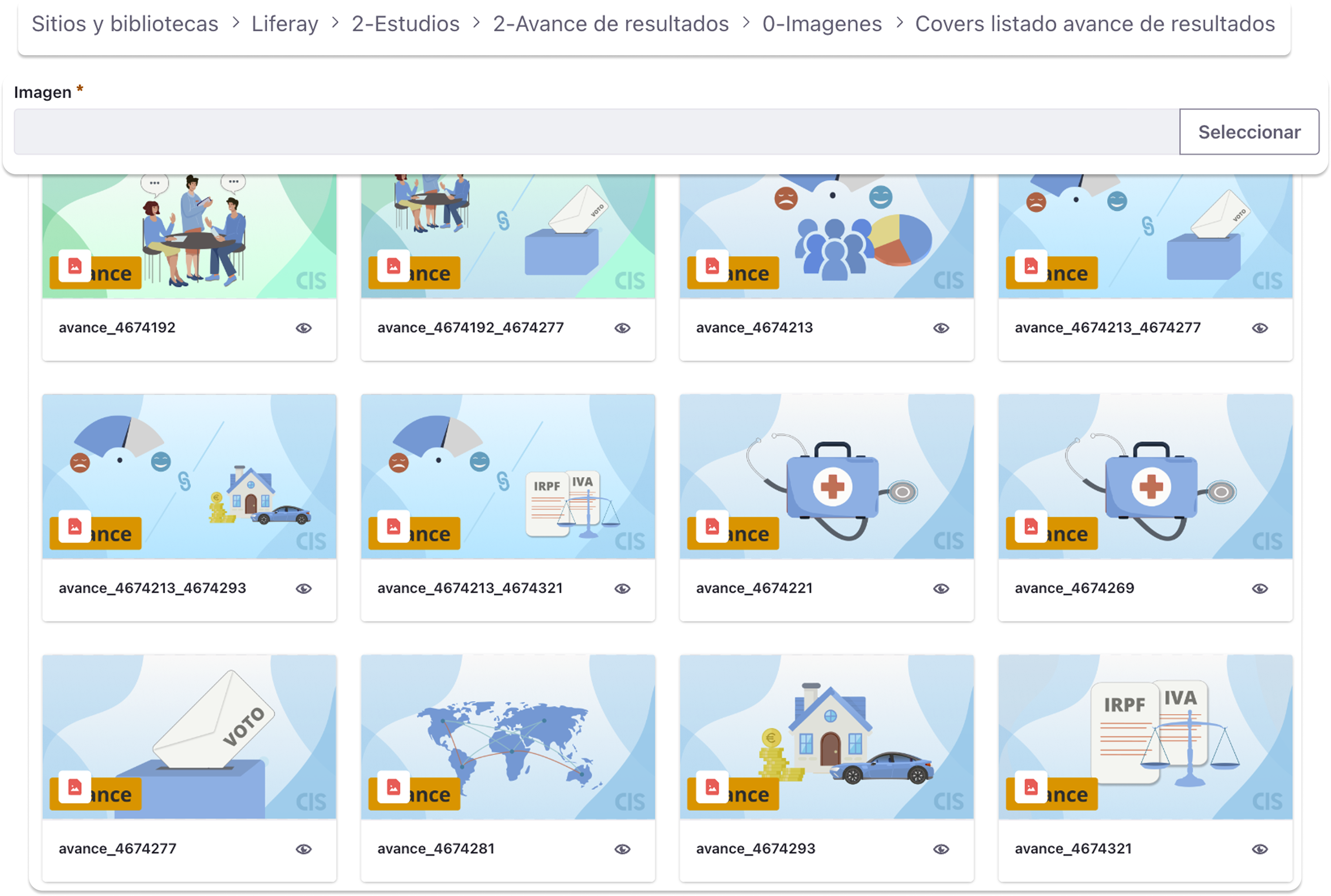Click red image file icon on avance_4674269
The image size is (1331, 896).
click(1030, 526)
